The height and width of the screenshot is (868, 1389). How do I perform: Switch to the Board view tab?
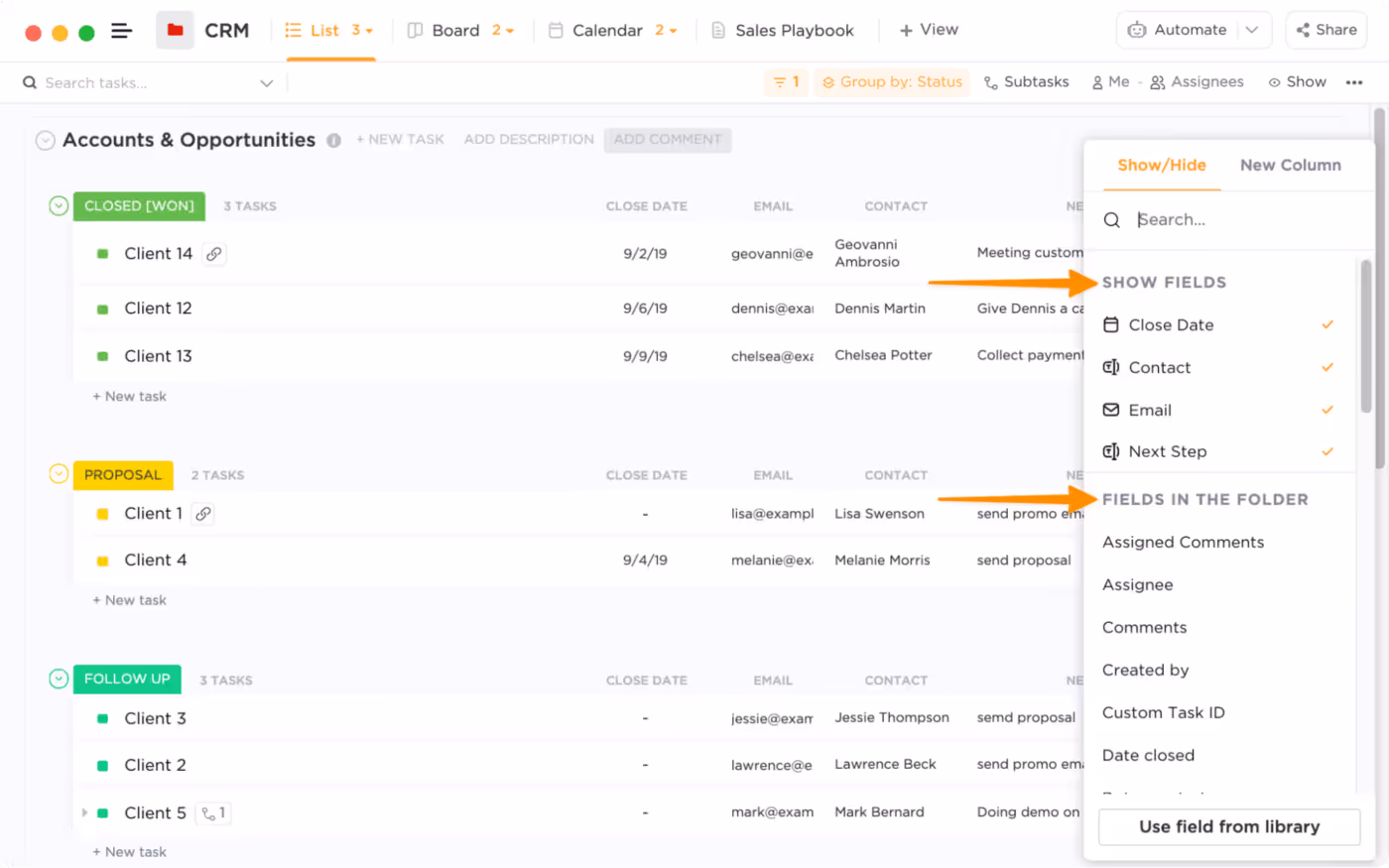tap(460, 31)
